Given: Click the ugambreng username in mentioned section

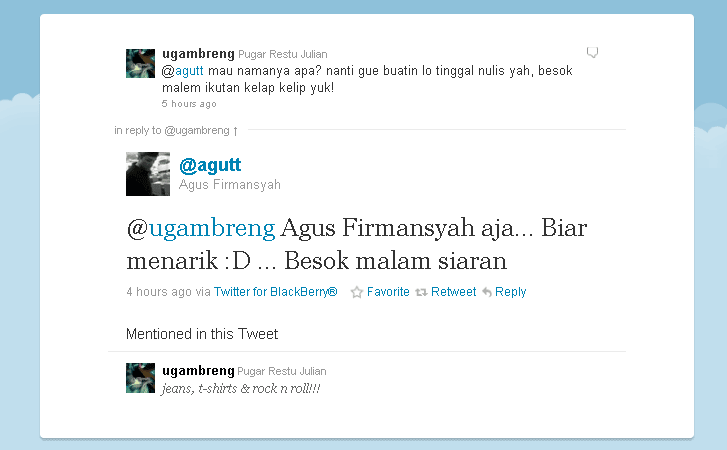Looking at the screenshot, I should [198, 371].
